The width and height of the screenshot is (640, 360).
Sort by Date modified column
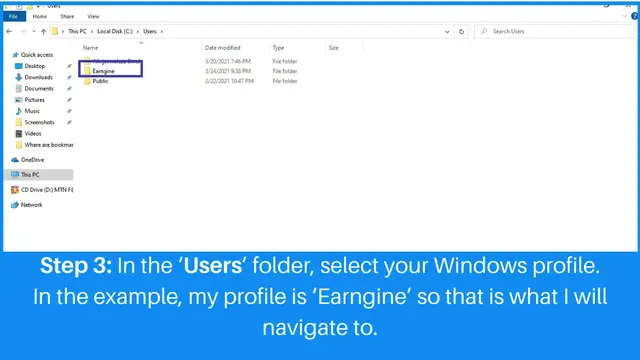222,48
